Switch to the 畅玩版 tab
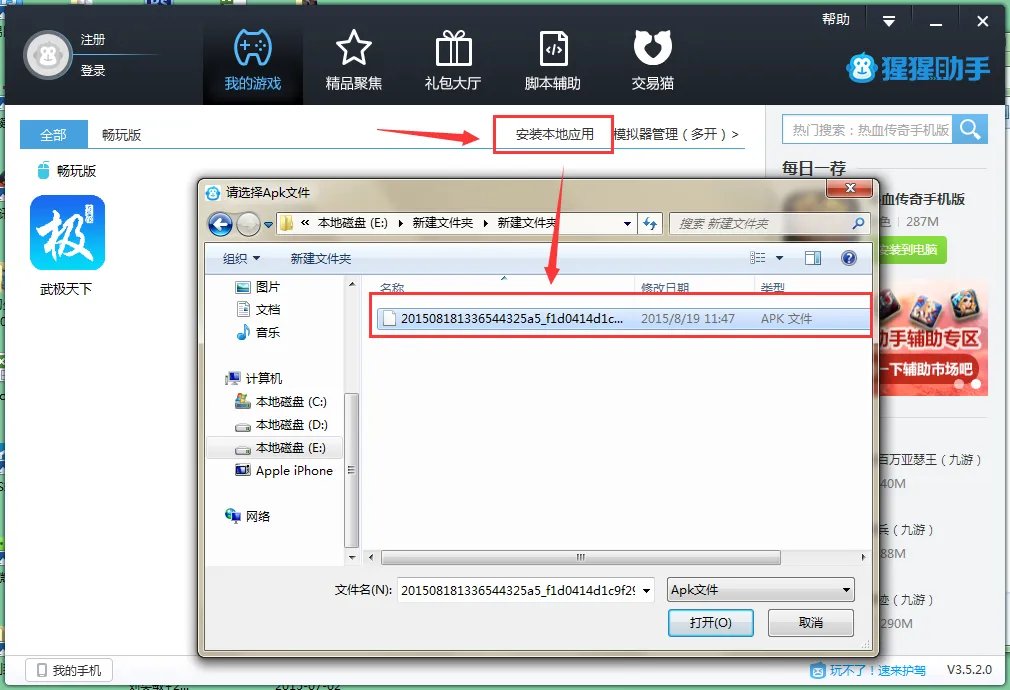 [x=121, y=135]
